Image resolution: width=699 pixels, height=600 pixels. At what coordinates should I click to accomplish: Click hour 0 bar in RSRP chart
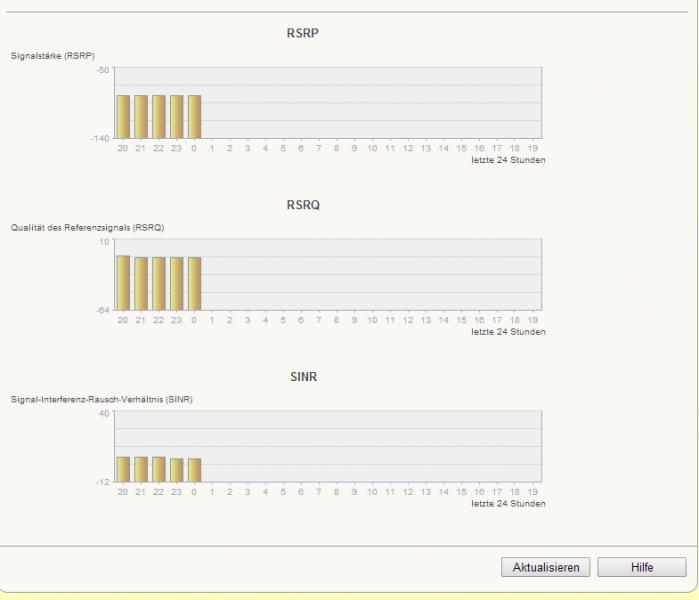click(x=195, y=117)
